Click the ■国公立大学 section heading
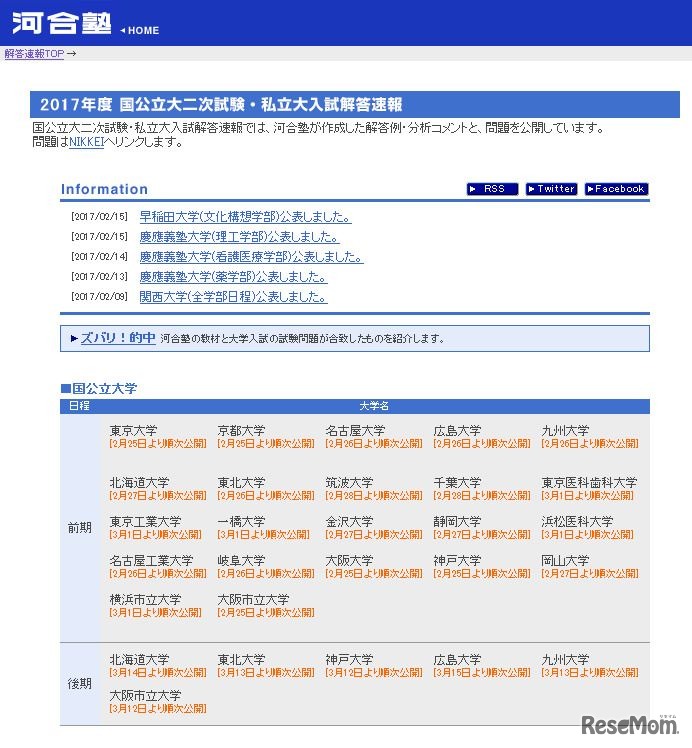The height and width of the screenshot is (748, 692). point(99,389)
